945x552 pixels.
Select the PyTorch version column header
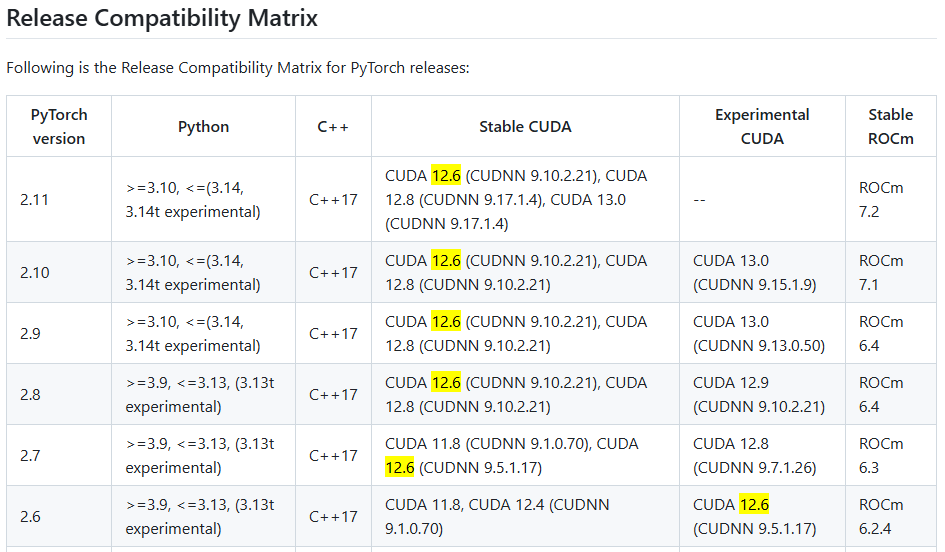(x=59, y=127)
